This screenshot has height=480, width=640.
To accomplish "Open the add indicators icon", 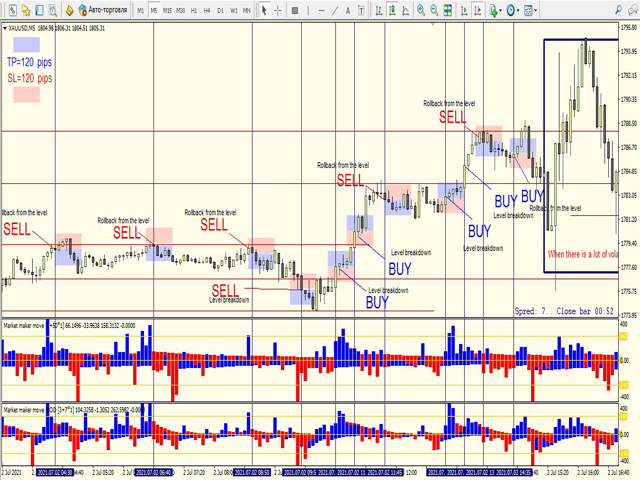I will pos(493,10).
